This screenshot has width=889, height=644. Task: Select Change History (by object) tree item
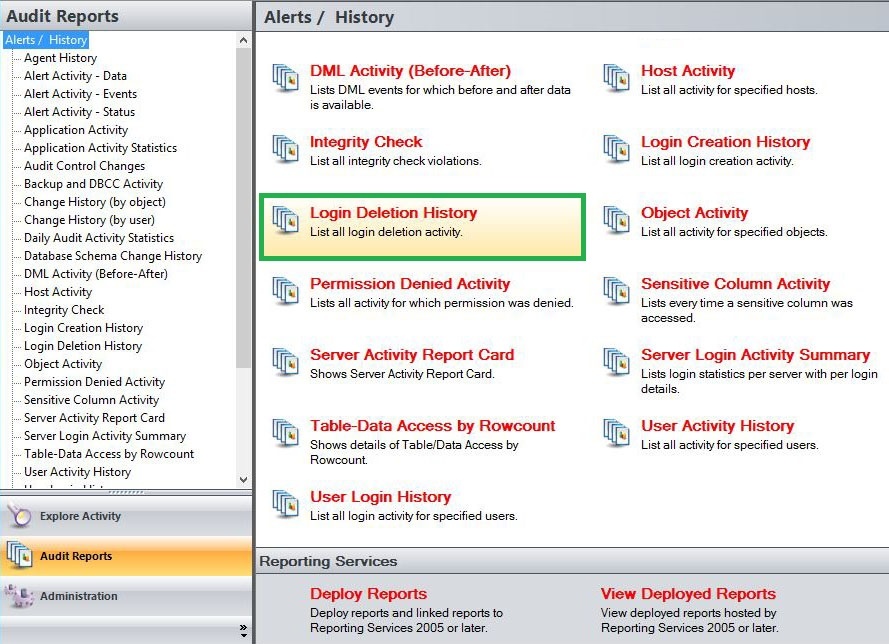(x=95, y=202)
